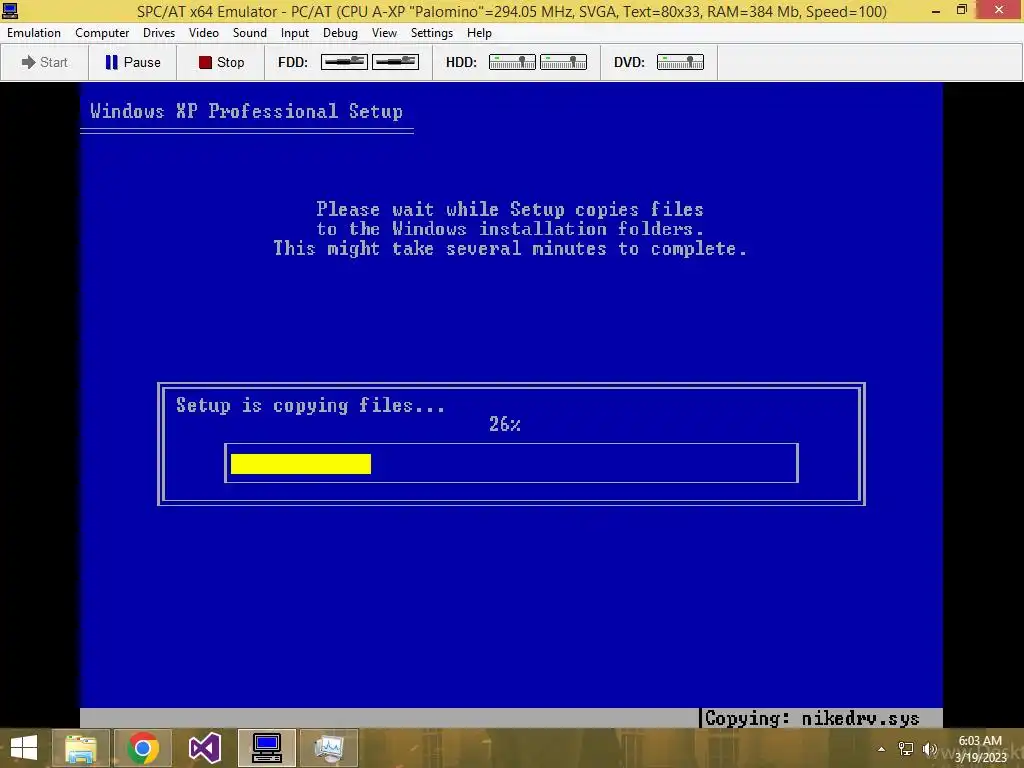This screenshot has width=1024, height=768.
Task: Click the second HDD drive icon
Action: (x=563, y=62)
